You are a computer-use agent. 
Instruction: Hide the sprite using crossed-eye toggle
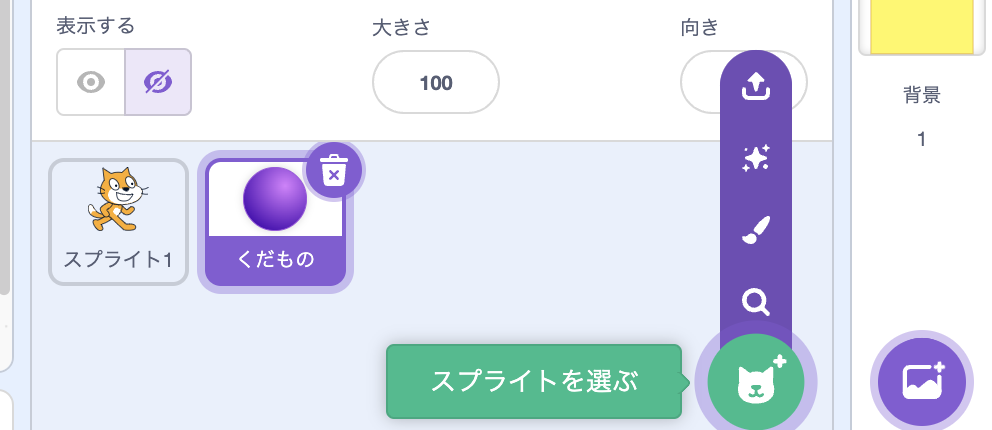click(158, 82)
